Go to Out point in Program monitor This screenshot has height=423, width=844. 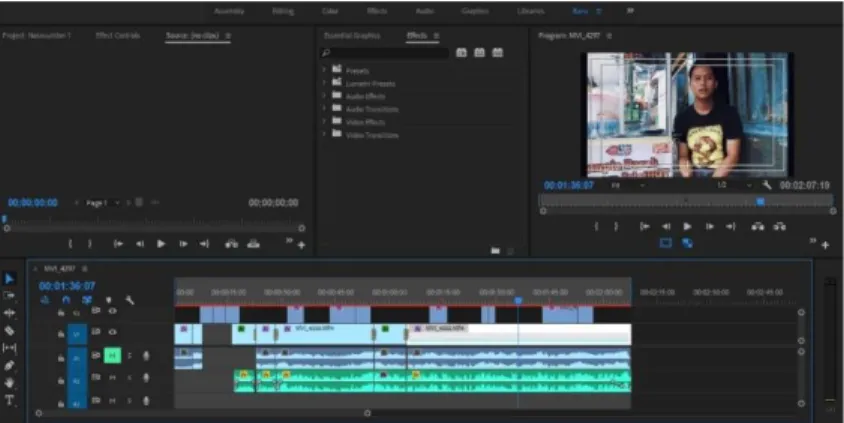[730, 227]
